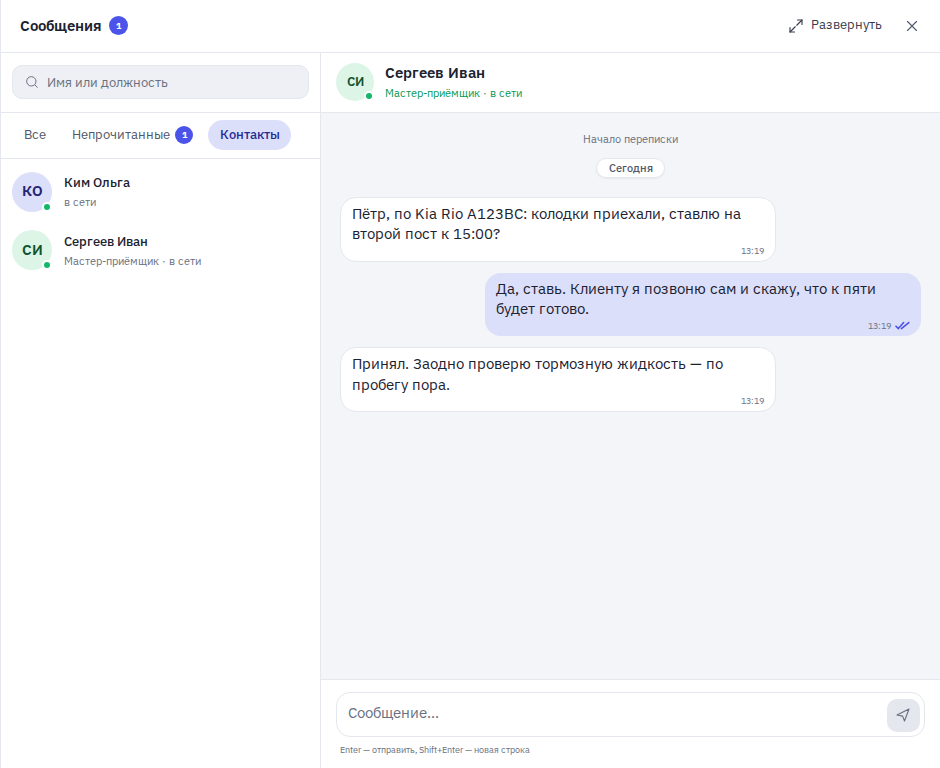Click the Начало переписки label
The height and width of the screenshot is (768, 940).
[630, 139]
